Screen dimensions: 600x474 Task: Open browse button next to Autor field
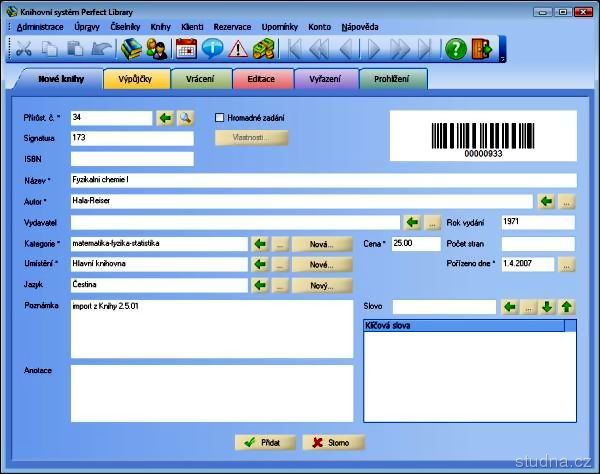pos(567,202)
